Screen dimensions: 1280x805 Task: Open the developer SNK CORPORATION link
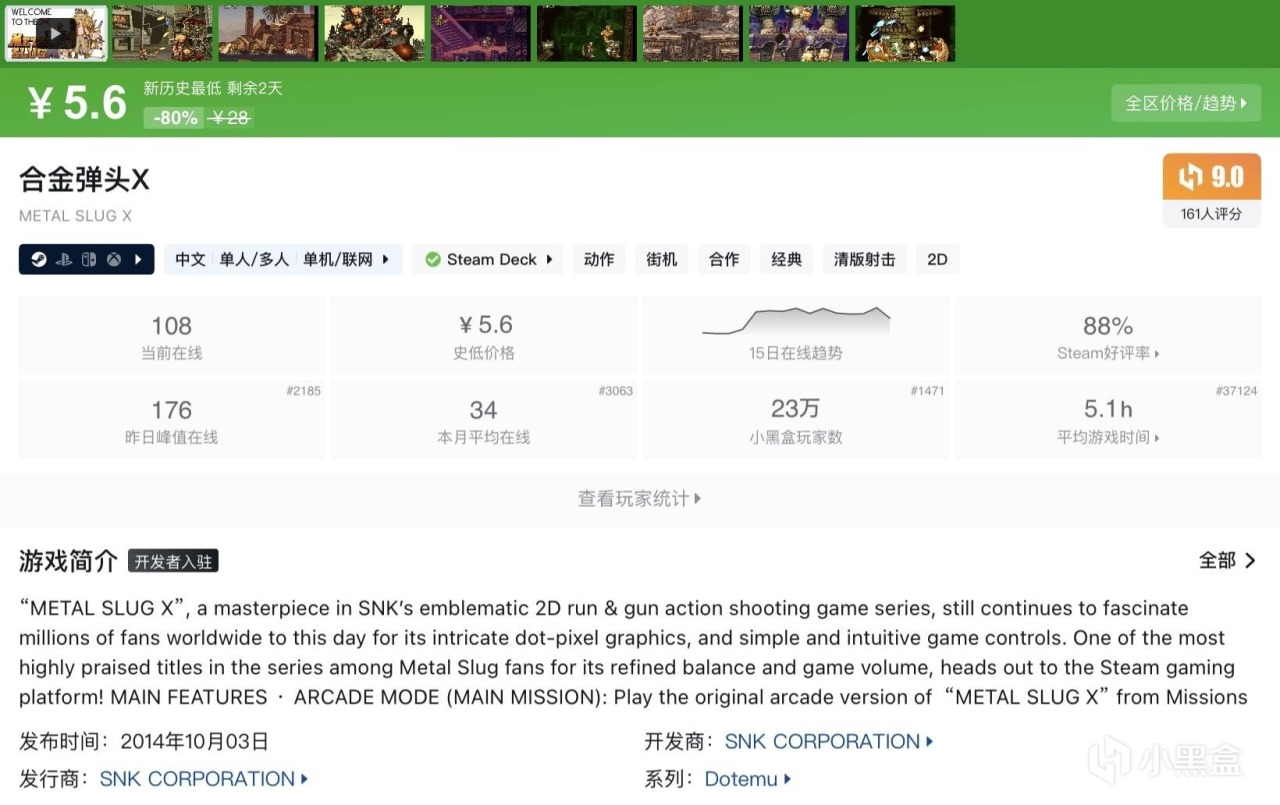pyautogui.click(x=829, y=741)
